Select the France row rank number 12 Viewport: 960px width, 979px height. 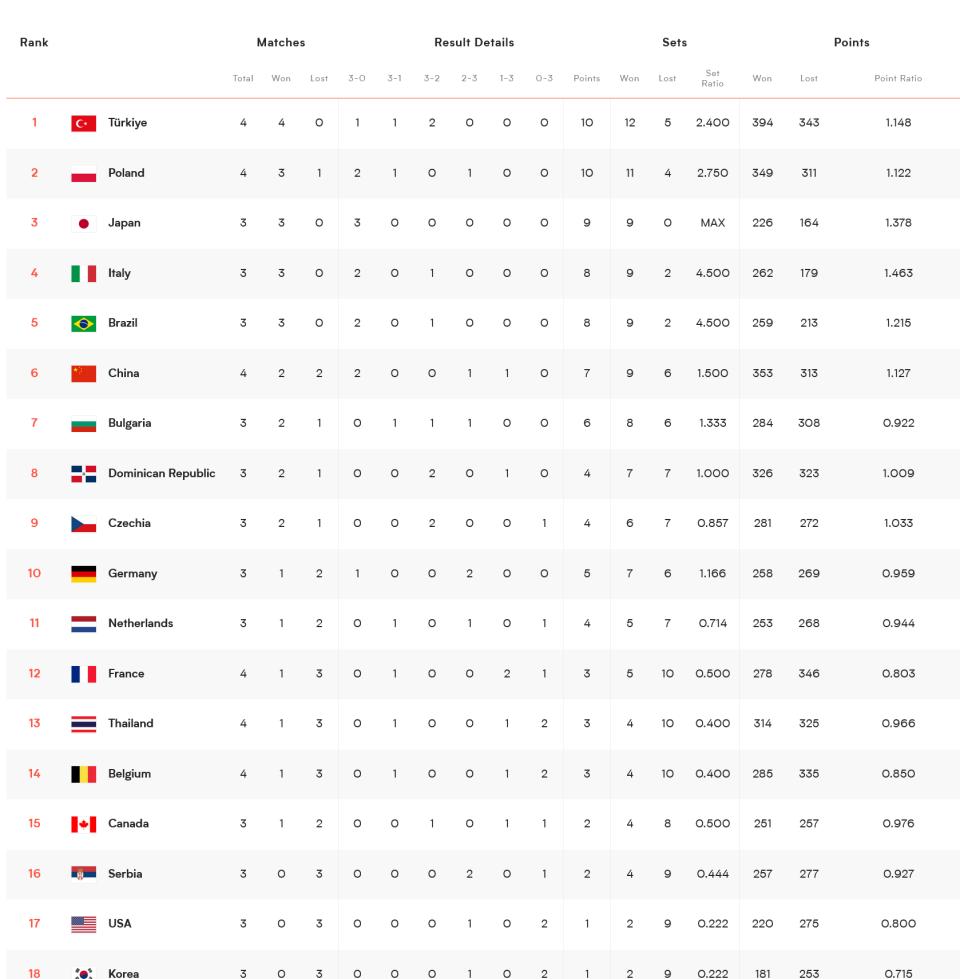(x=34, y=673)
